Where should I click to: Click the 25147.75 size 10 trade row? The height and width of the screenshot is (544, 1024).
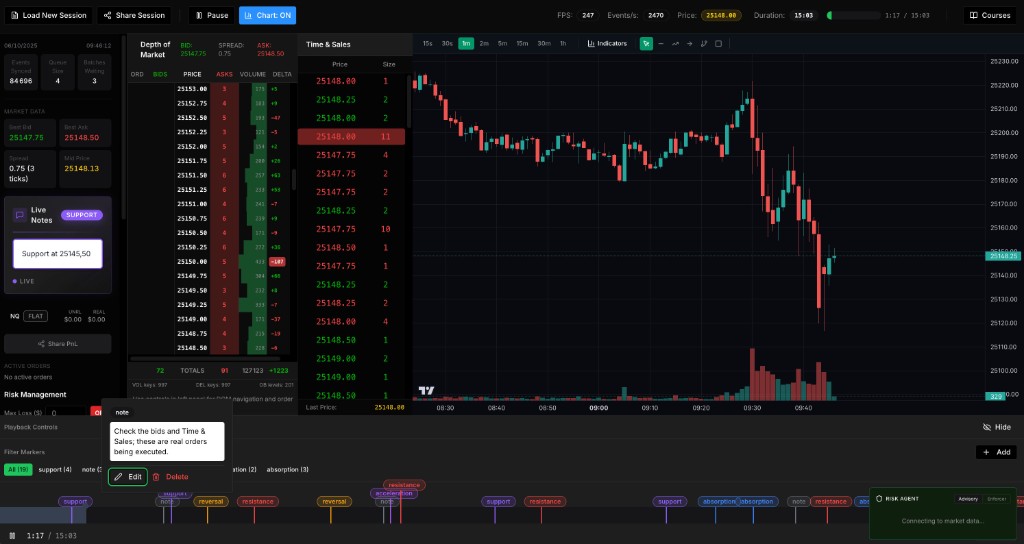point(351,229)
